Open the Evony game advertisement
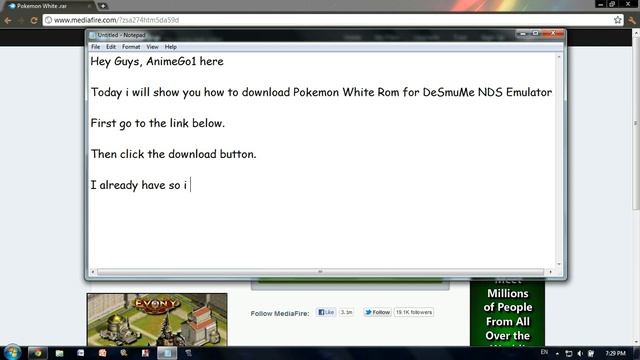This screenshot has height=360, width=640. click(x=157, y=320)
